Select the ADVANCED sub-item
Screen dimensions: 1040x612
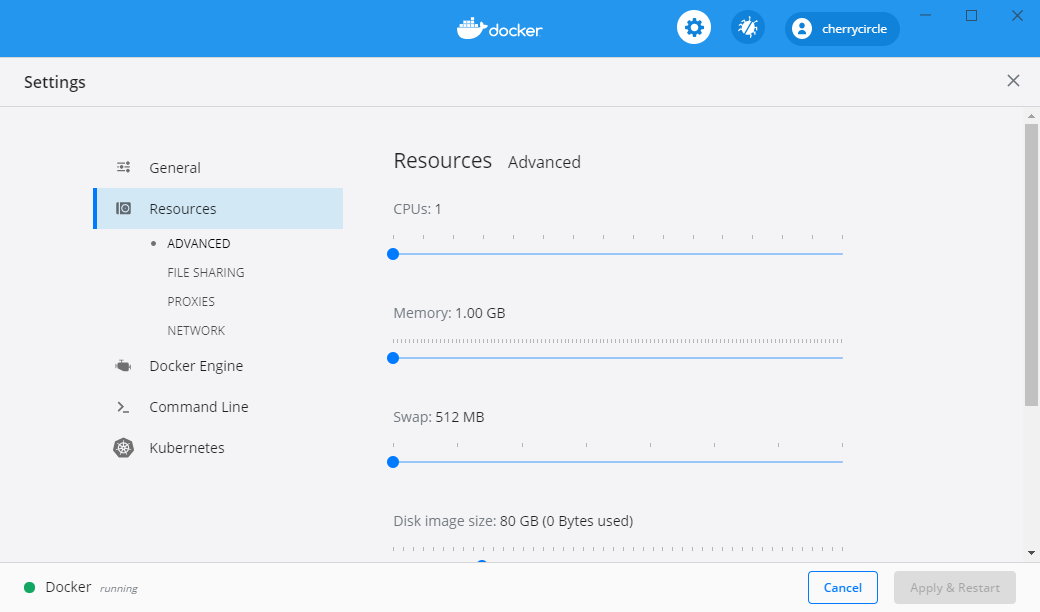[x=198, y=243]
